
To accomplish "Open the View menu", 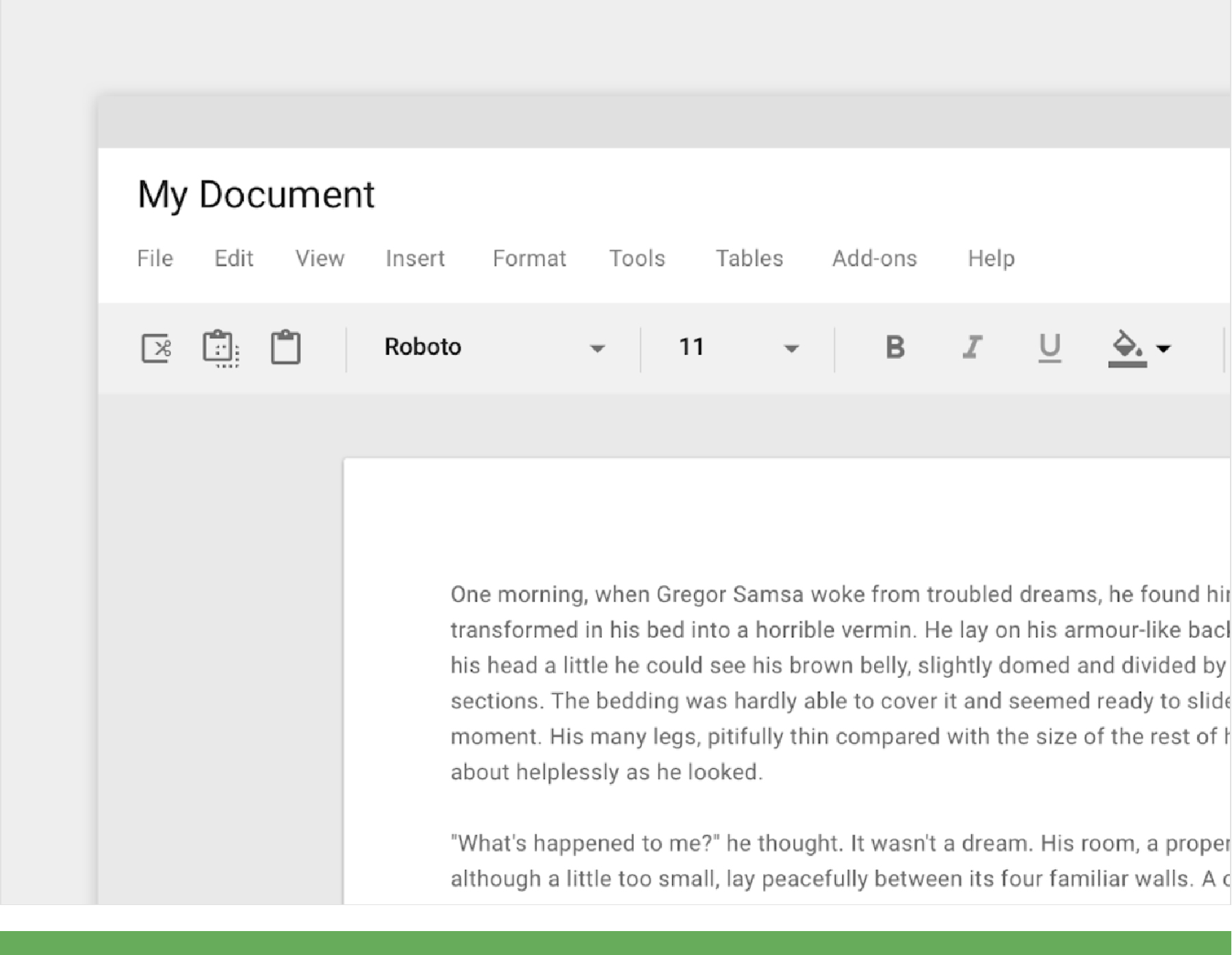I will (x=320, y=259).
